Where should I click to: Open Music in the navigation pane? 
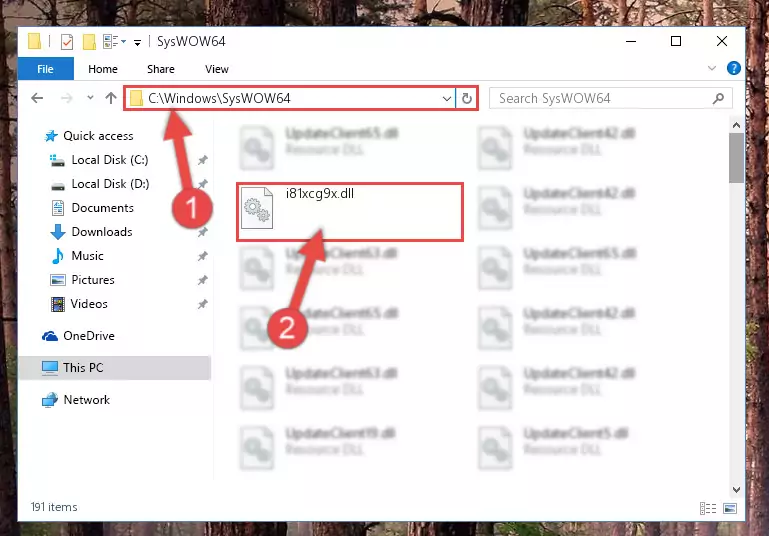(87, 256)
